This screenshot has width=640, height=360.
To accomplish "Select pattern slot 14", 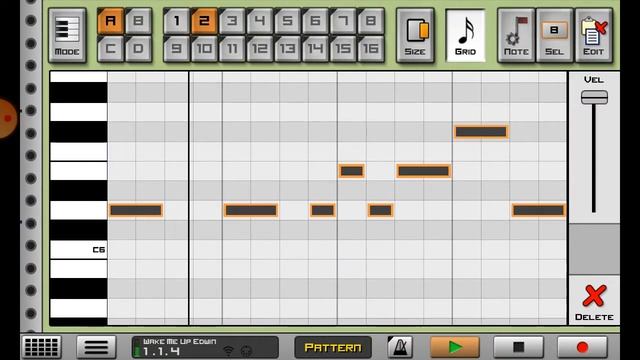I will click(315, 49).
